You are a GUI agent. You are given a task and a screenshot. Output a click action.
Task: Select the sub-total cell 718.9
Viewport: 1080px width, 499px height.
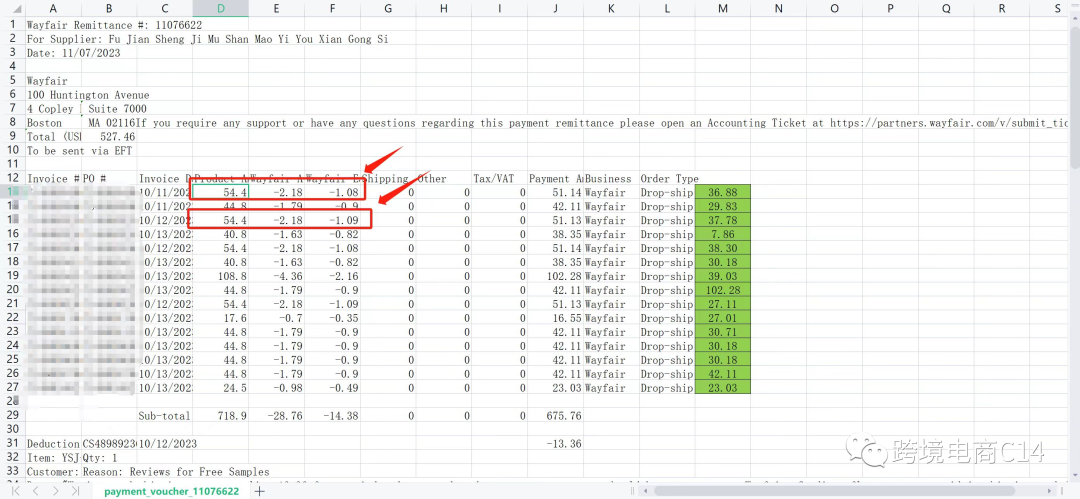click(220, 415)
